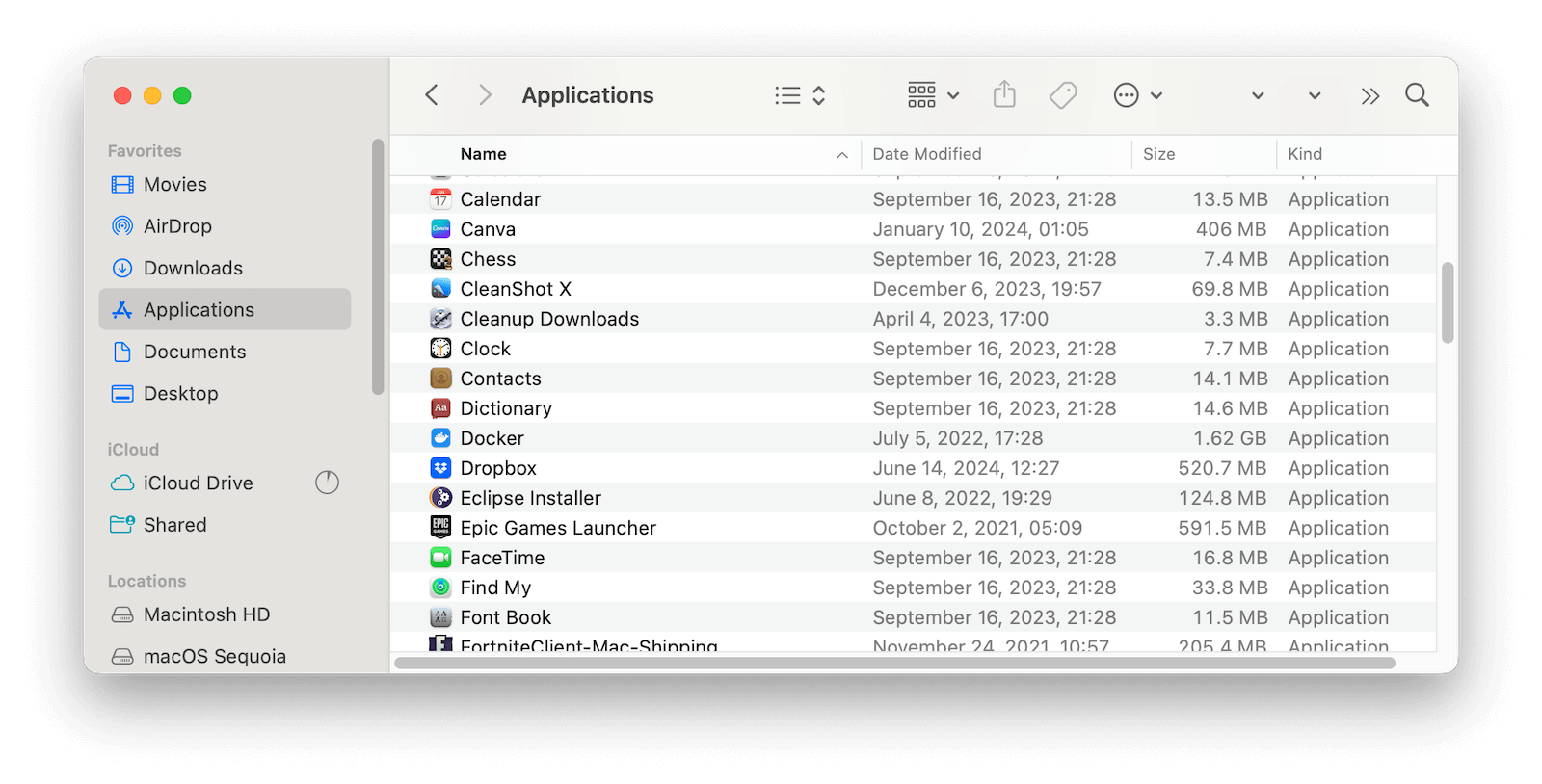Go forward with the right arrow

pyautogui.click(x=485, y=95)
